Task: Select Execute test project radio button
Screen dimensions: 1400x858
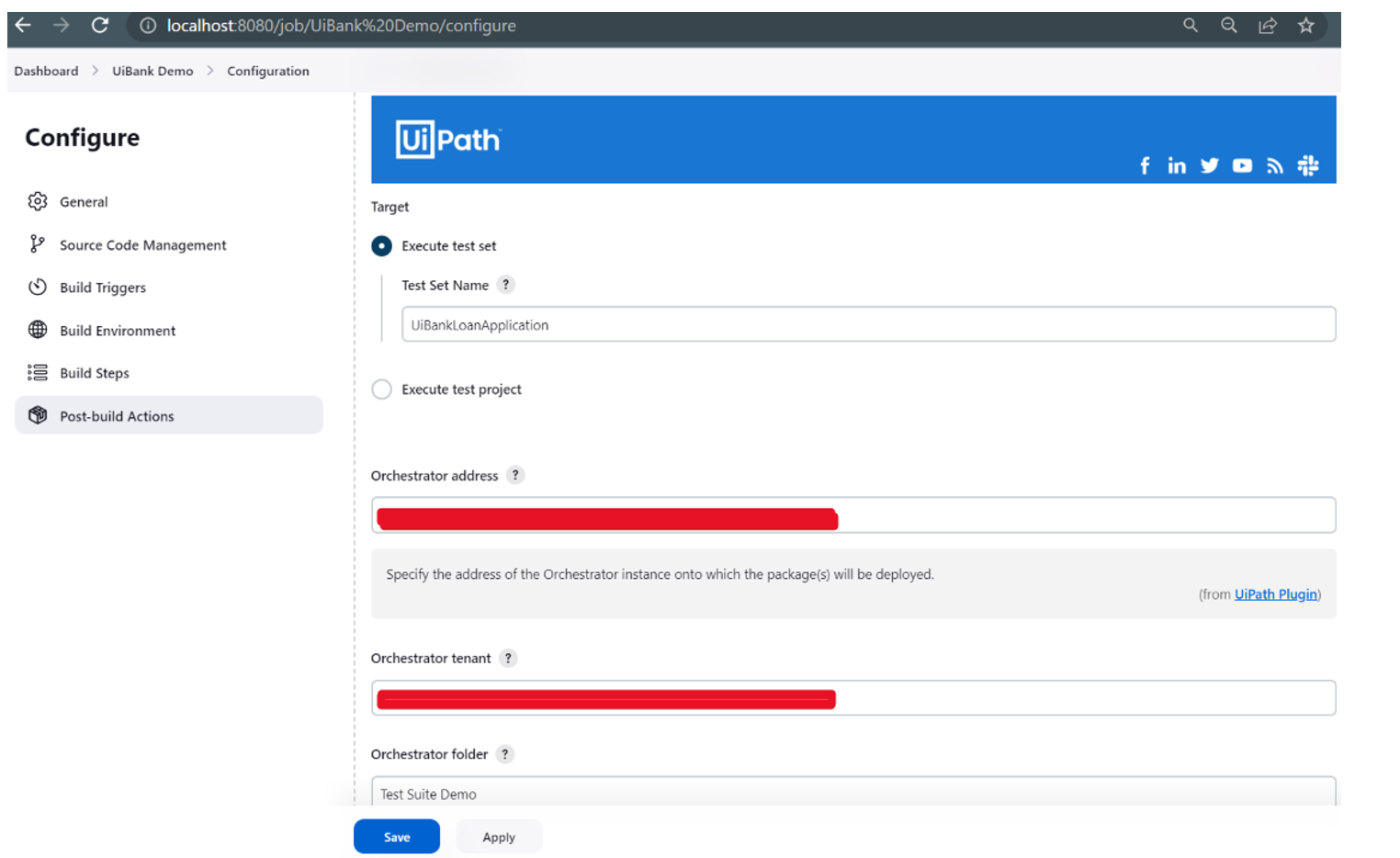Action: [381, 389]
